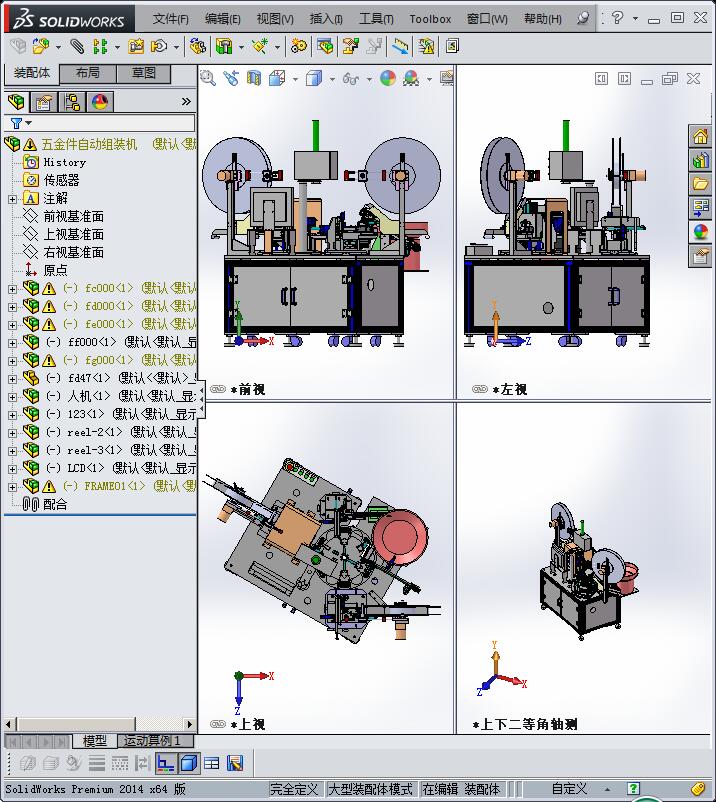Click the Previous View icon

[231, 78]
